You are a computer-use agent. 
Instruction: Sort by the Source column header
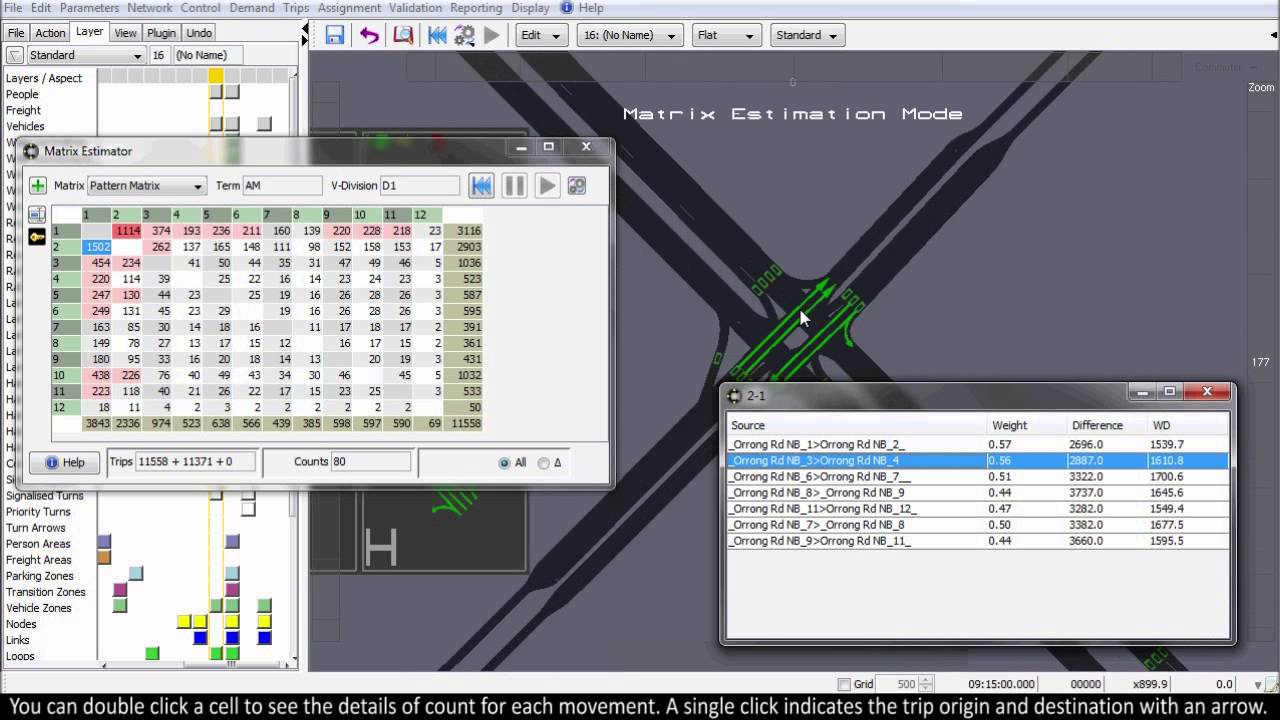tap(856, 425)
